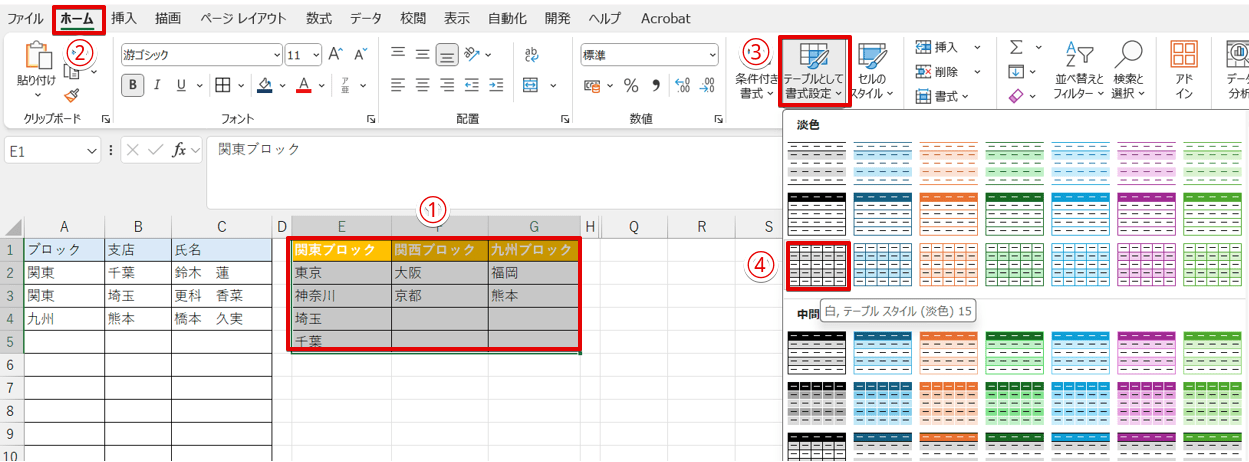1249x462 pixels.
Task: Open セルのスタイル dropdown
Action: [x=873, y=69]
